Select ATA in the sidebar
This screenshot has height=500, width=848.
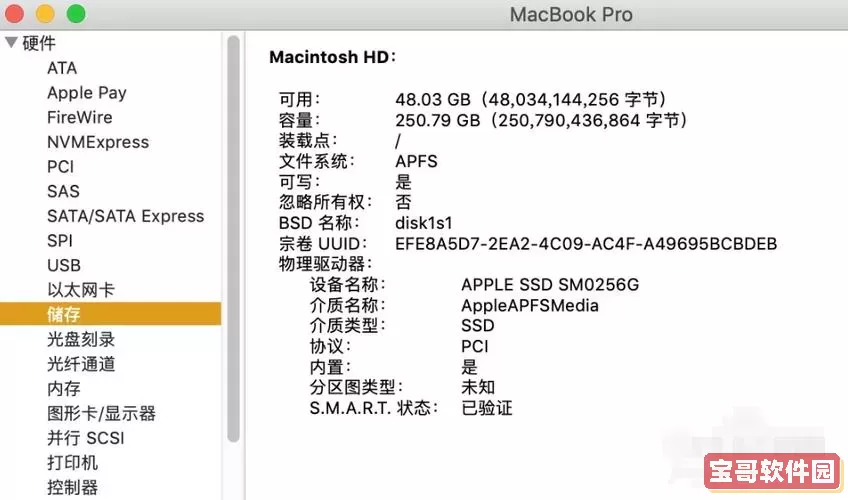click(62, 68)
